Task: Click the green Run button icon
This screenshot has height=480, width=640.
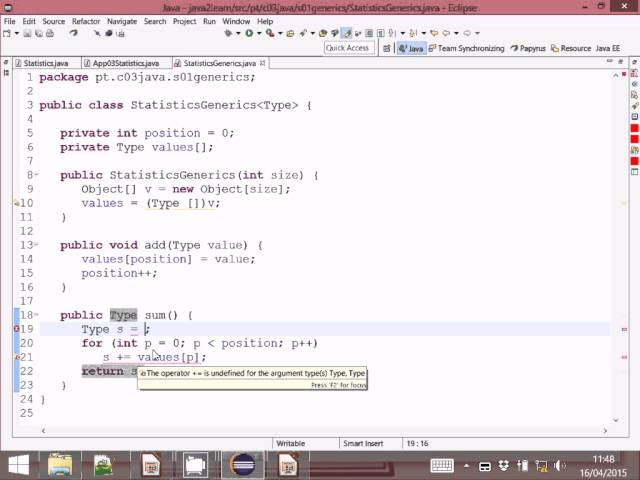Action: (x=249, y=33)
